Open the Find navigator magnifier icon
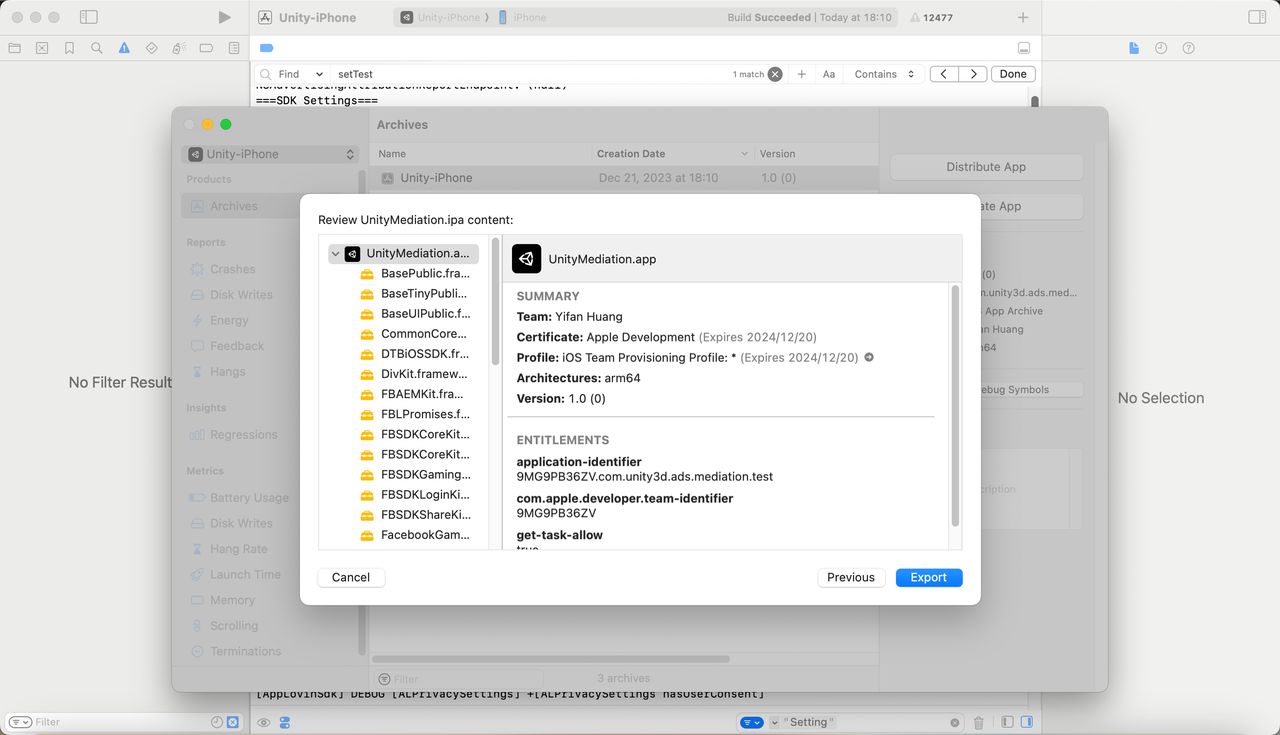1280x735 pixels. [x=97, y=48]
